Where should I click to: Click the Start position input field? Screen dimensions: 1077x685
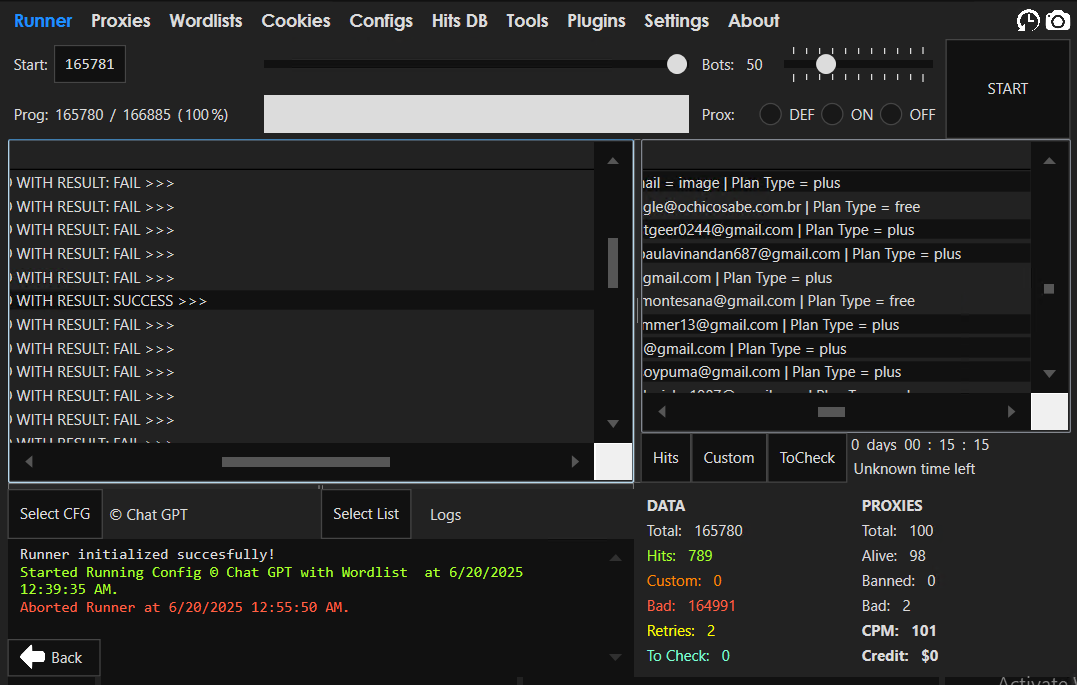click(x=89, y=65)
